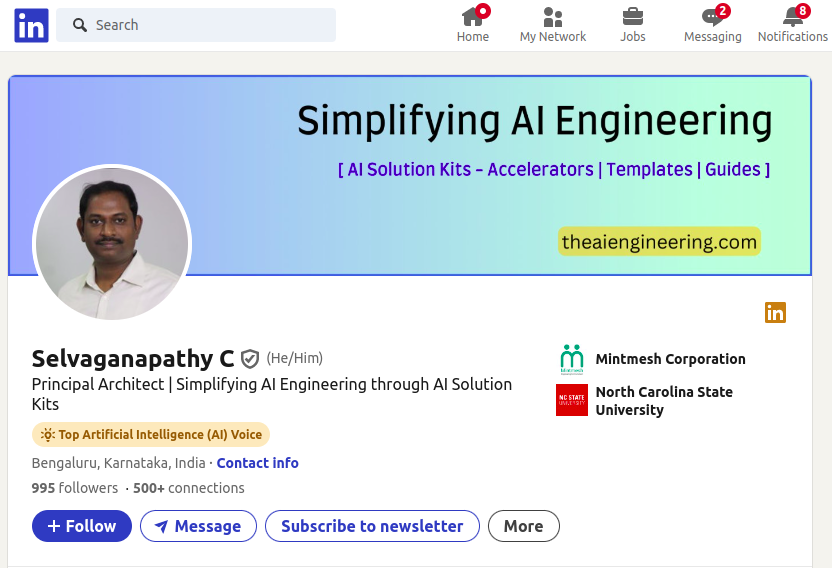
Task: Click the Mintmesh Corporation logo
Action: [x=572, y=359]
